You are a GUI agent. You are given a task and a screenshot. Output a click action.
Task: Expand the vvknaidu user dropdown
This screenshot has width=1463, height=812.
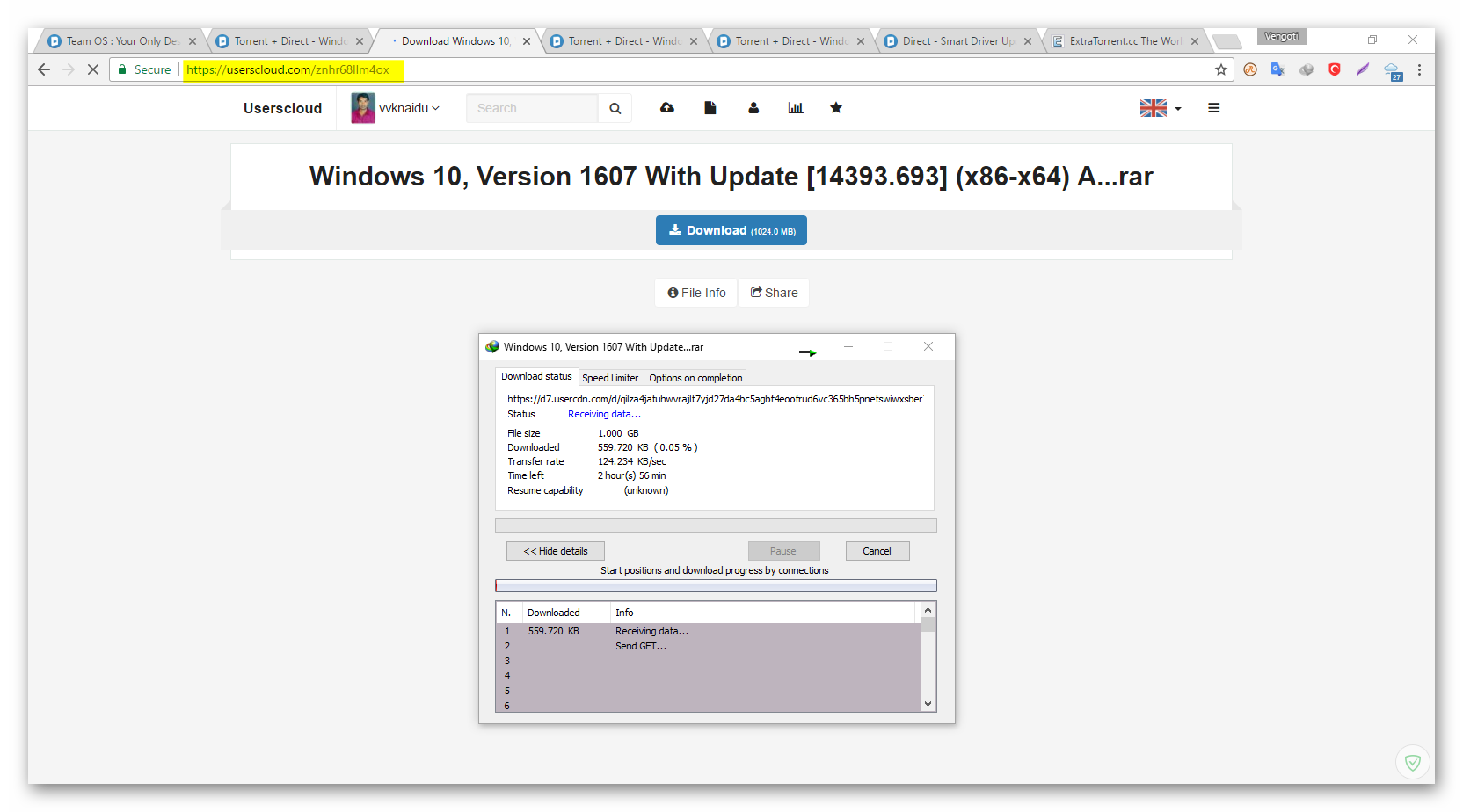(x=409, y=108)
